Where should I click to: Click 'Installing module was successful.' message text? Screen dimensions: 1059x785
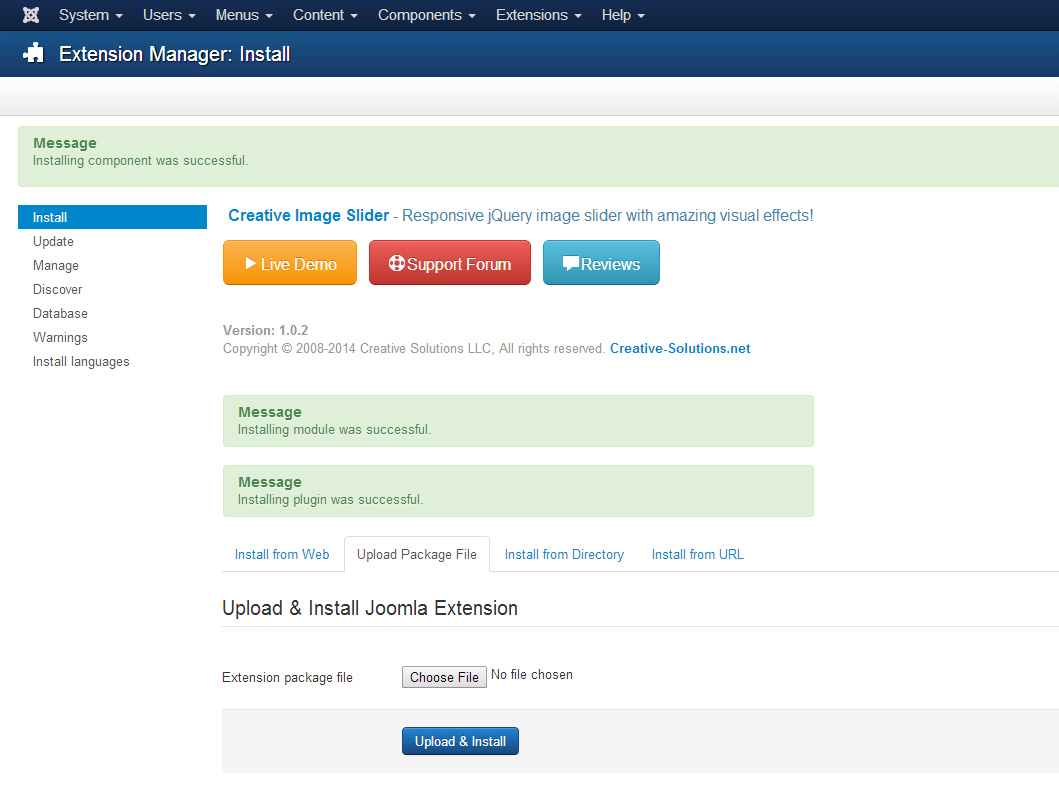point(334,430)
